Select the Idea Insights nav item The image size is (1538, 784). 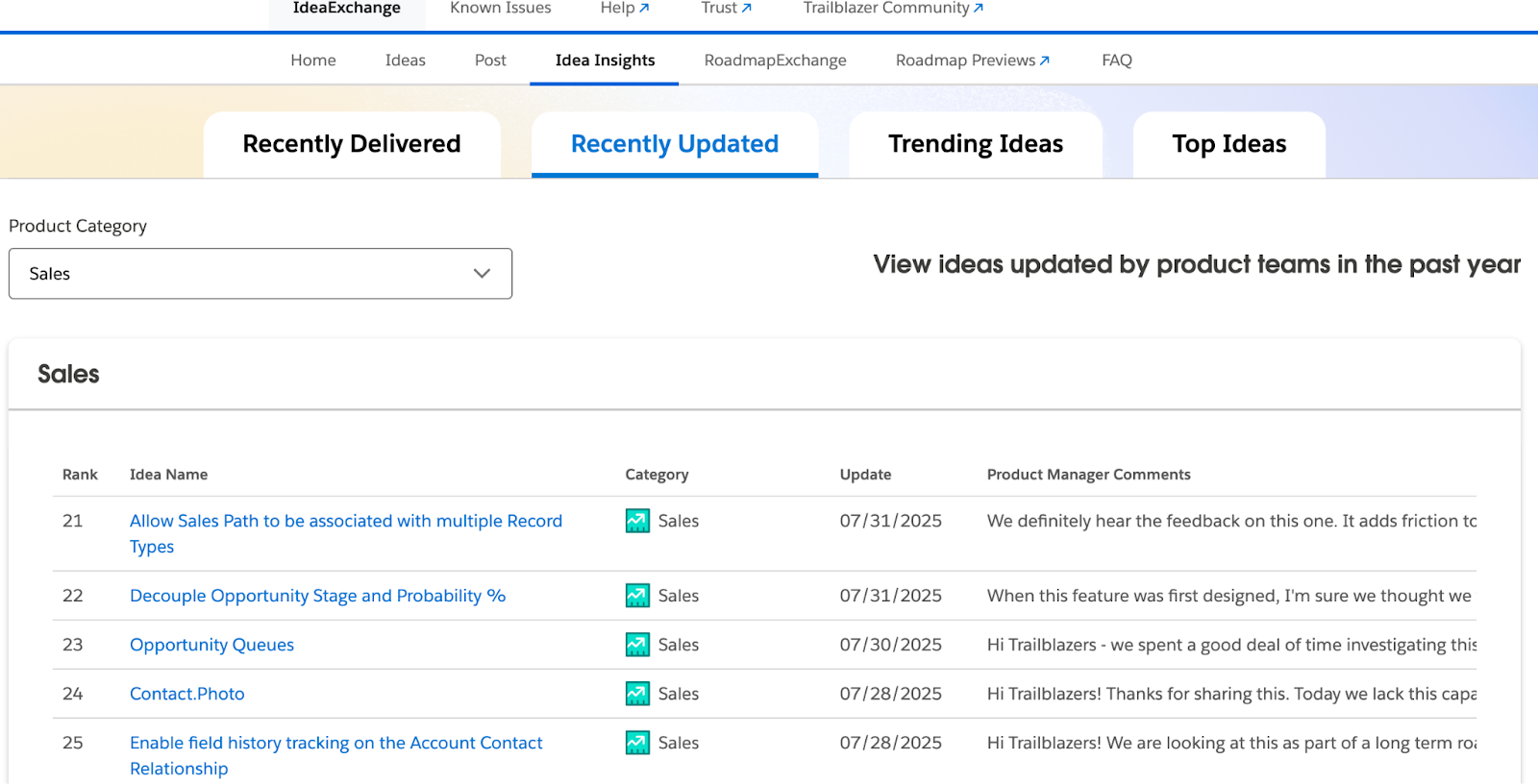[606, 61]
